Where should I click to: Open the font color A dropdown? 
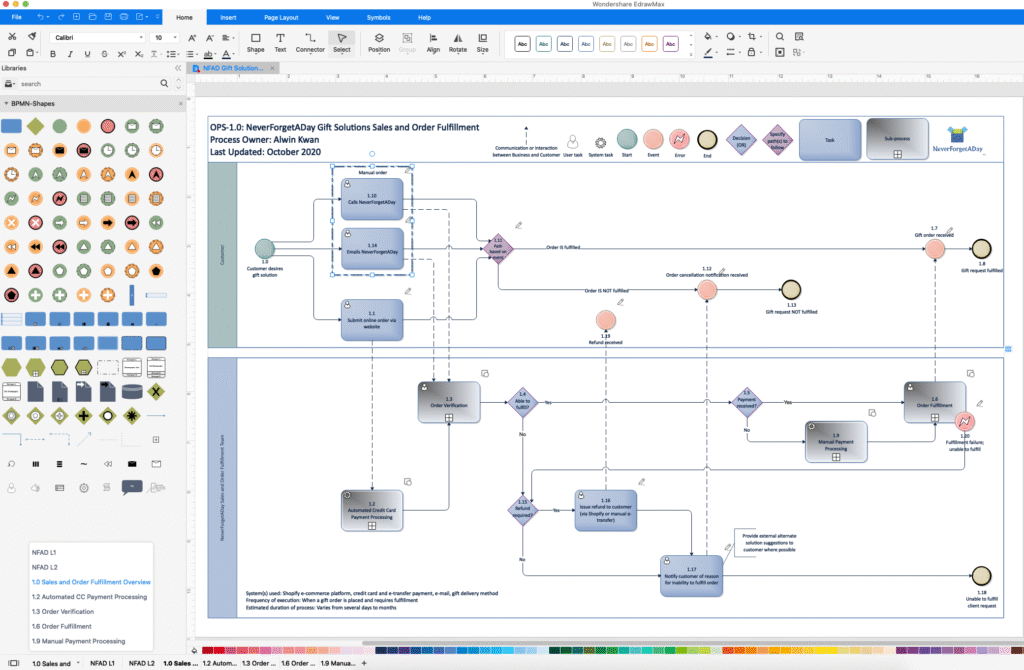[x=227, y=54]
